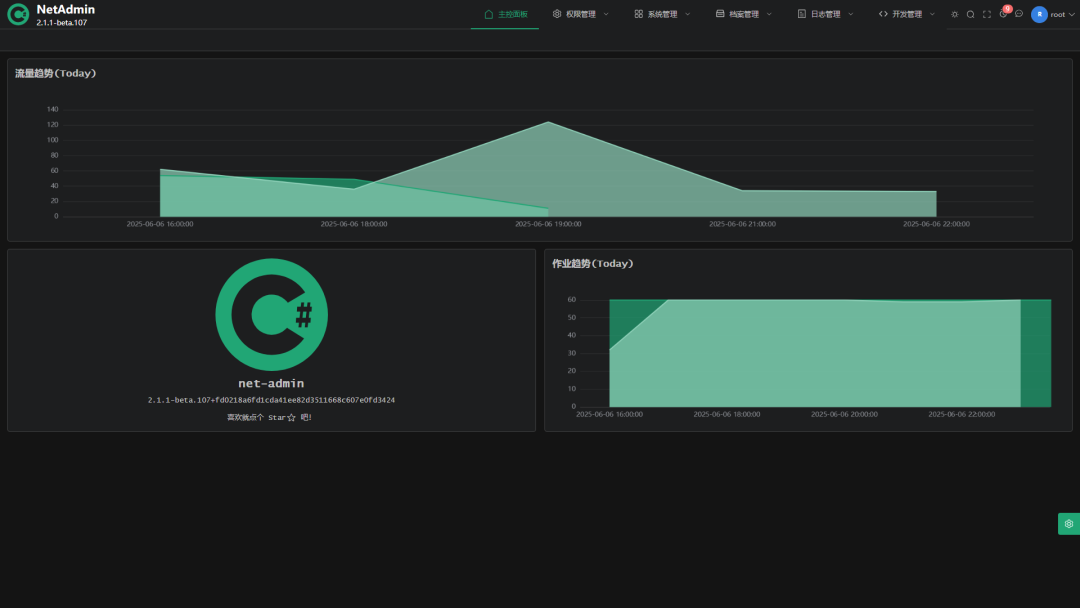The height and width of the screenshot is (608, 1080).
Task: Expand the 权限管理 dropdown menu
Action: (x=580, y=13)
